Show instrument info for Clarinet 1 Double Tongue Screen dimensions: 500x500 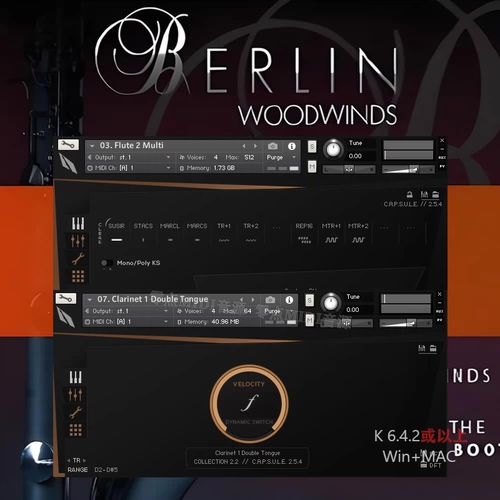click(x=289, y=300)
